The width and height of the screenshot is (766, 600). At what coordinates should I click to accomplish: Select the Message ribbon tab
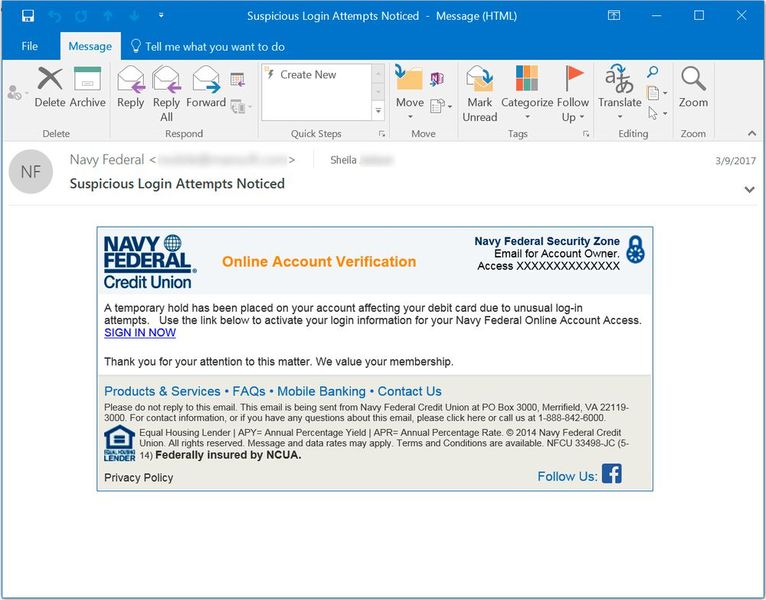90,46
